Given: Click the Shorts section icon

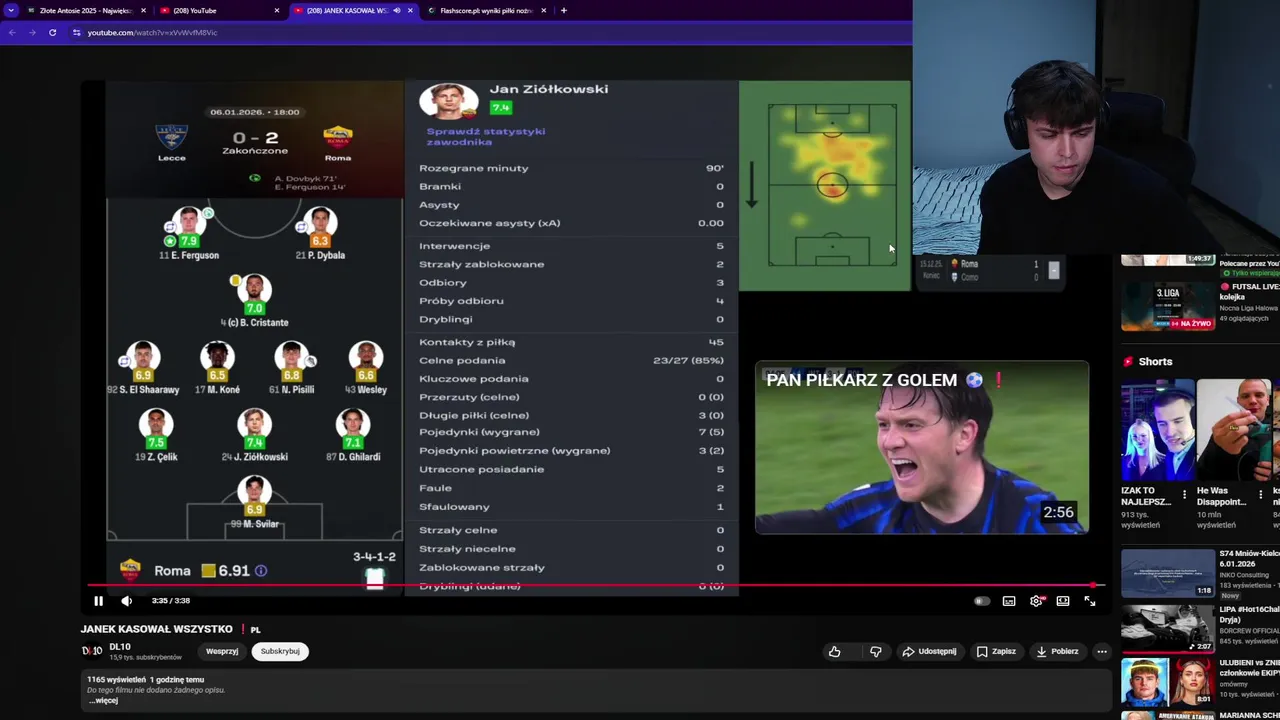Looking at the screenshot, I should (x=1128, y=361).
